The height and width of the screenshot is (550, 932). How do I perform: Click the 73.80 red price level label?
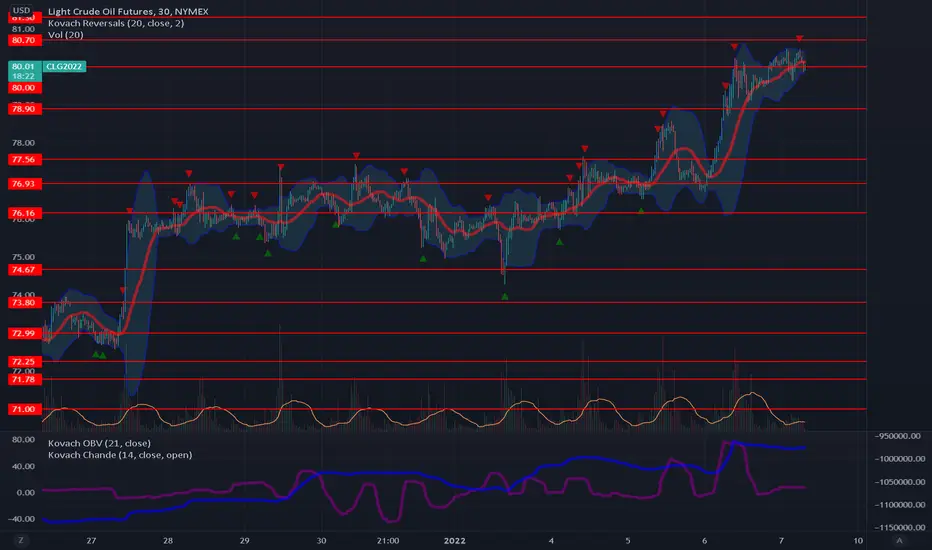(24, 303)
